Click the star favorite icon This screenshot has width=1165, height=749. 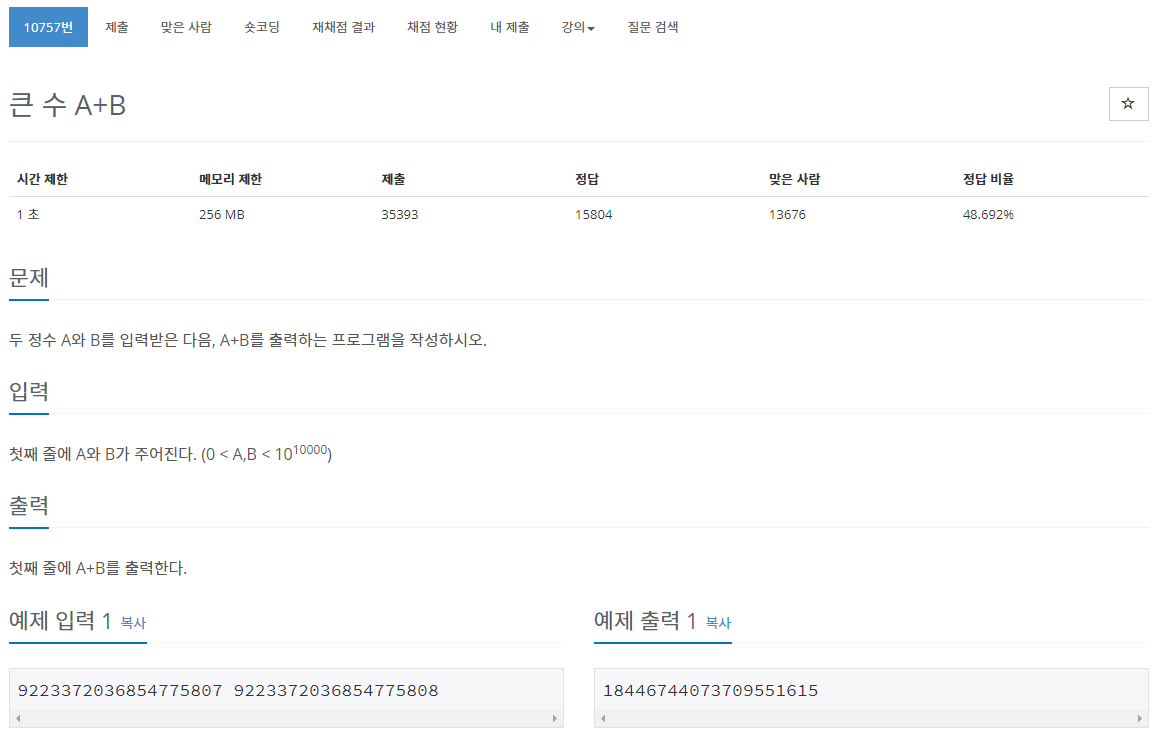tap(1128, 103)
